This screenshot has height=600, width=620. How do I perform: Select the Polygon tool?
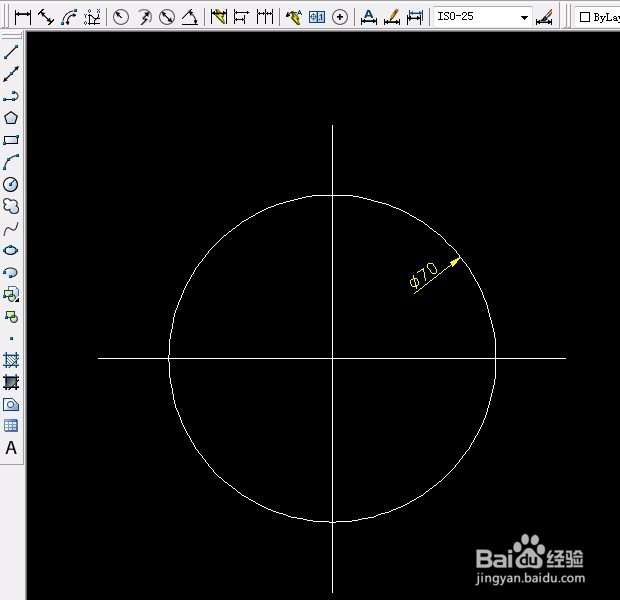(11, 118)
